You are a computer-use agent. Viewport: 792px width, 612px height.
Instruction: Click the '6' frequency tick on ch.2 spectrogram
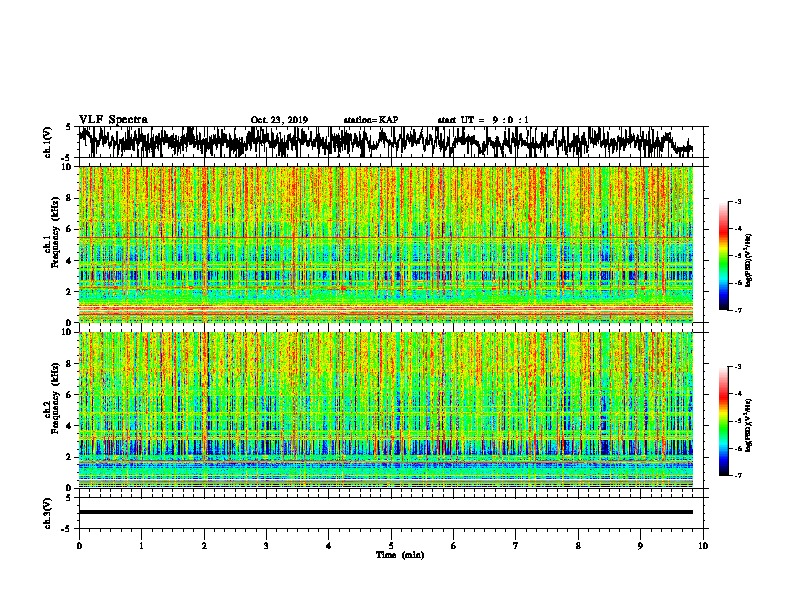tap(70, 394)
